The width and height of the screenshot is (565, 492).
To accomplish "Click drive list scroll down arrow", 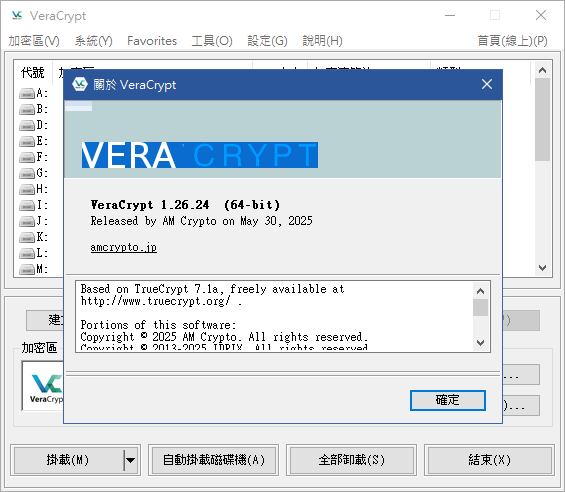I will 542,268.
